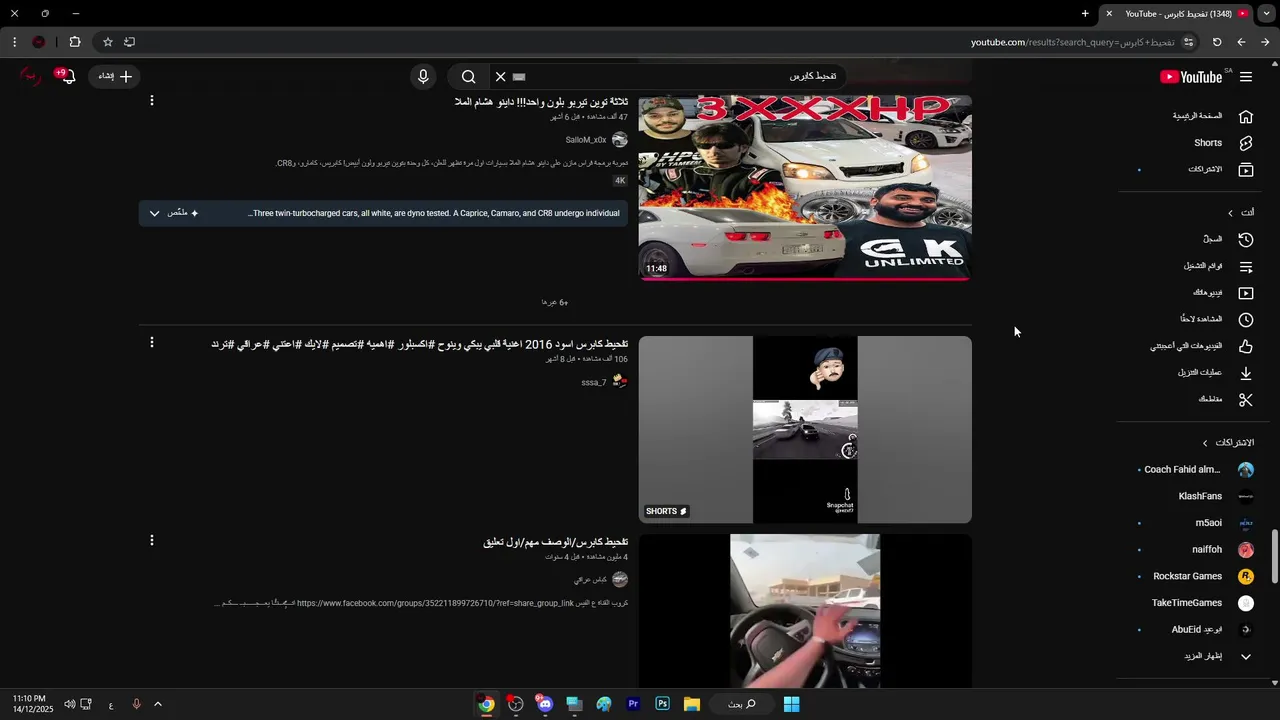Click the YouTube logo
Image resolution: width=1280 pixels, height=720 pixels.
(x=1191, y=77)
